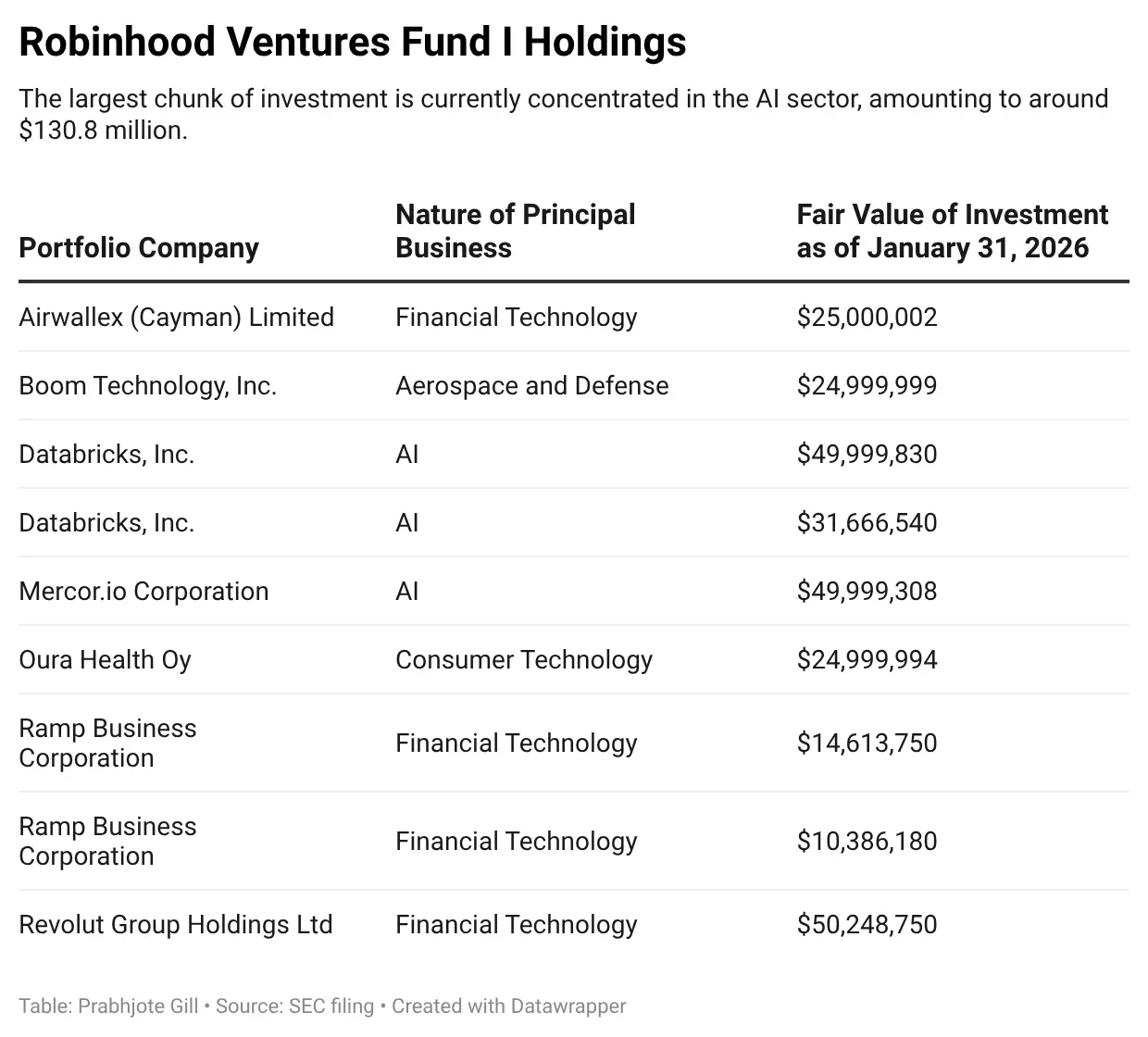Click the $25,000,002 Airwallex value
The height and width of the screenshot is (1037, 1148).
[867, 317]
